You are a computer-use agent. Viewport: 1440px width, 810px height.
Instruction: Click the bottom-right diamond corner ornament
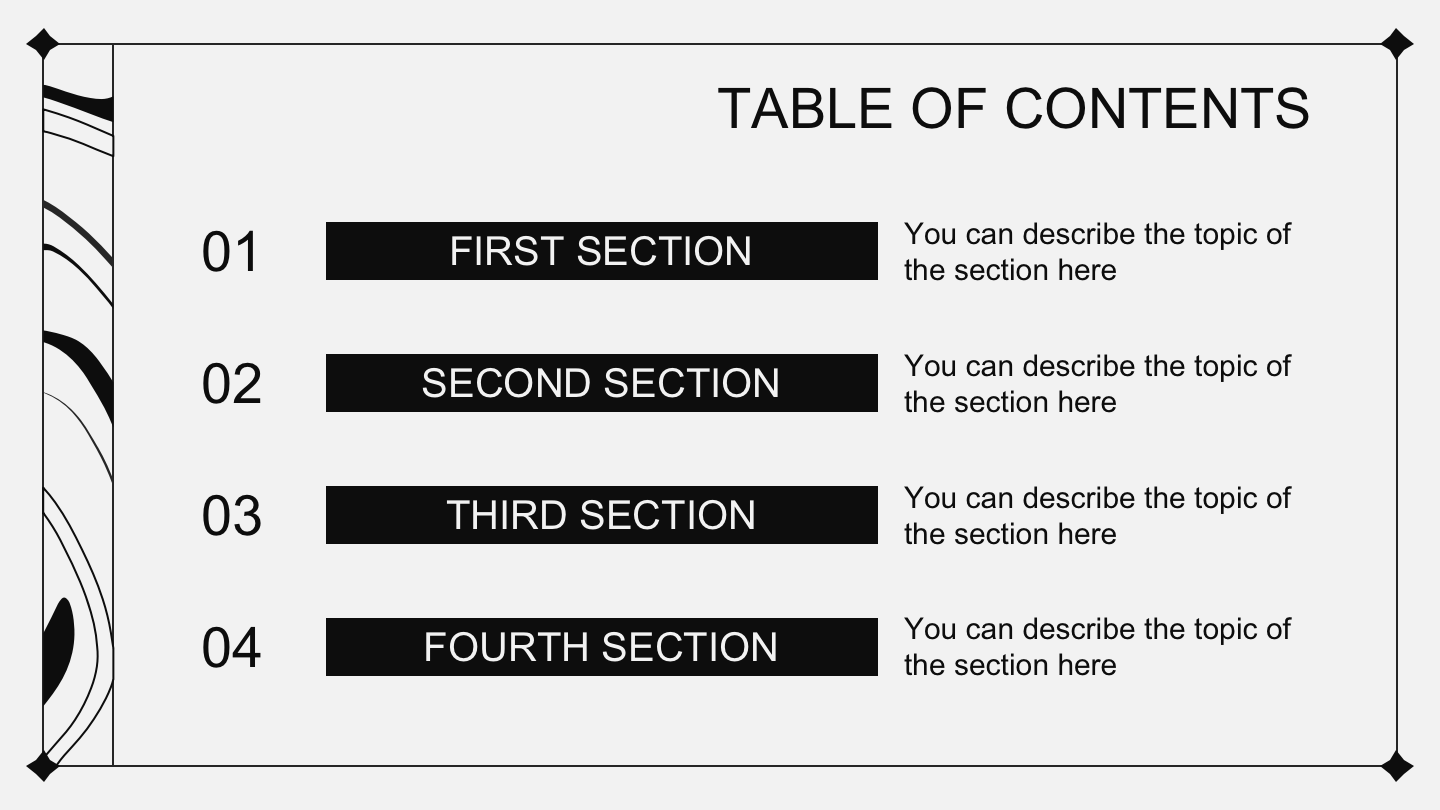(1396, 766)
